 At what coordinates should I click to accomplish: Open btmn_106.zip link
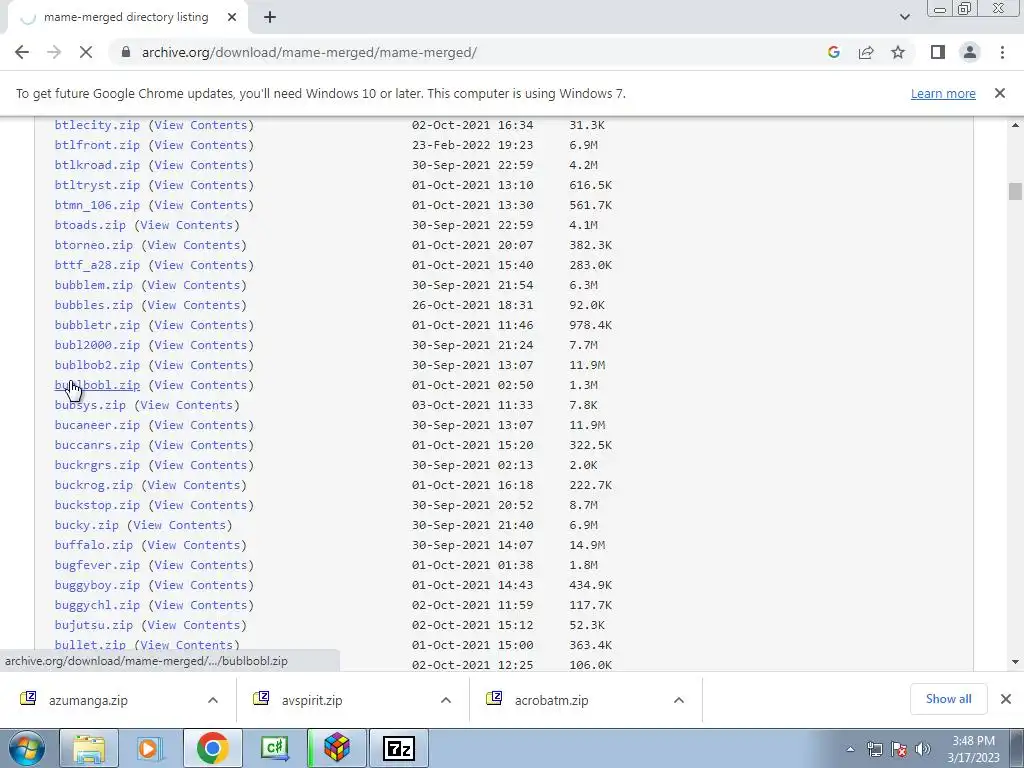coord(97,205)
